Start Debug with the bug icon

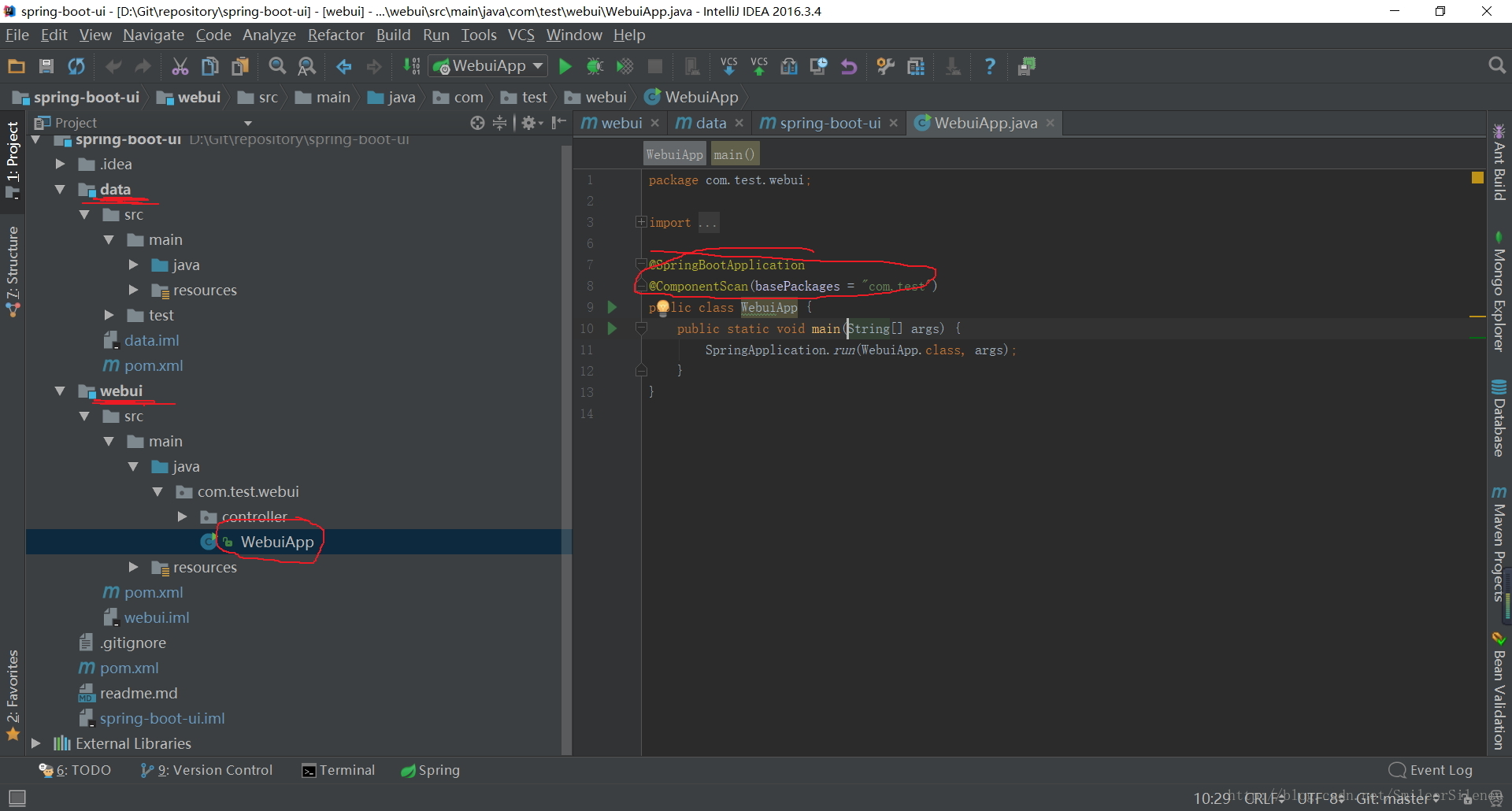point(595,66)
